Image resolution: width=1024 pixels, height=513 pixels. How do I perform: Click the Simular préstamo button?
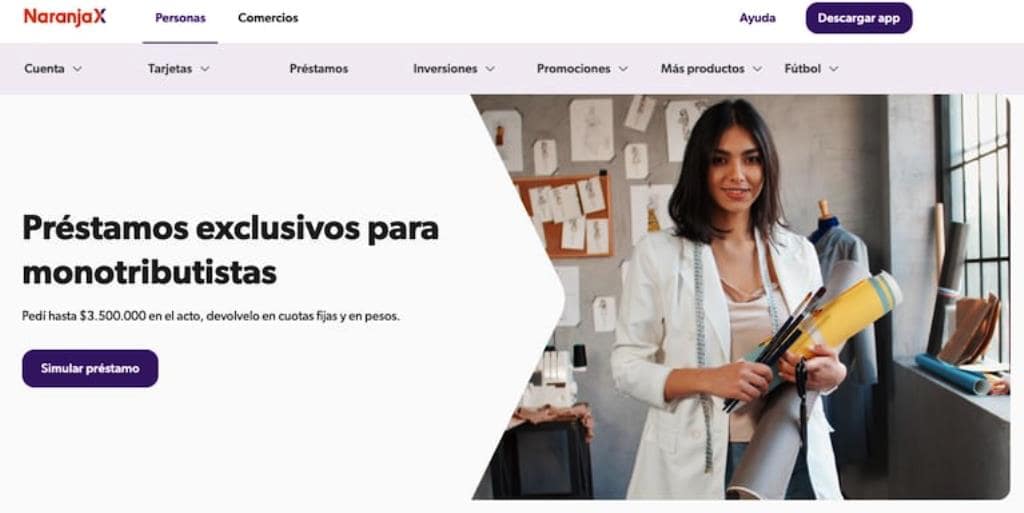point(90,368)
